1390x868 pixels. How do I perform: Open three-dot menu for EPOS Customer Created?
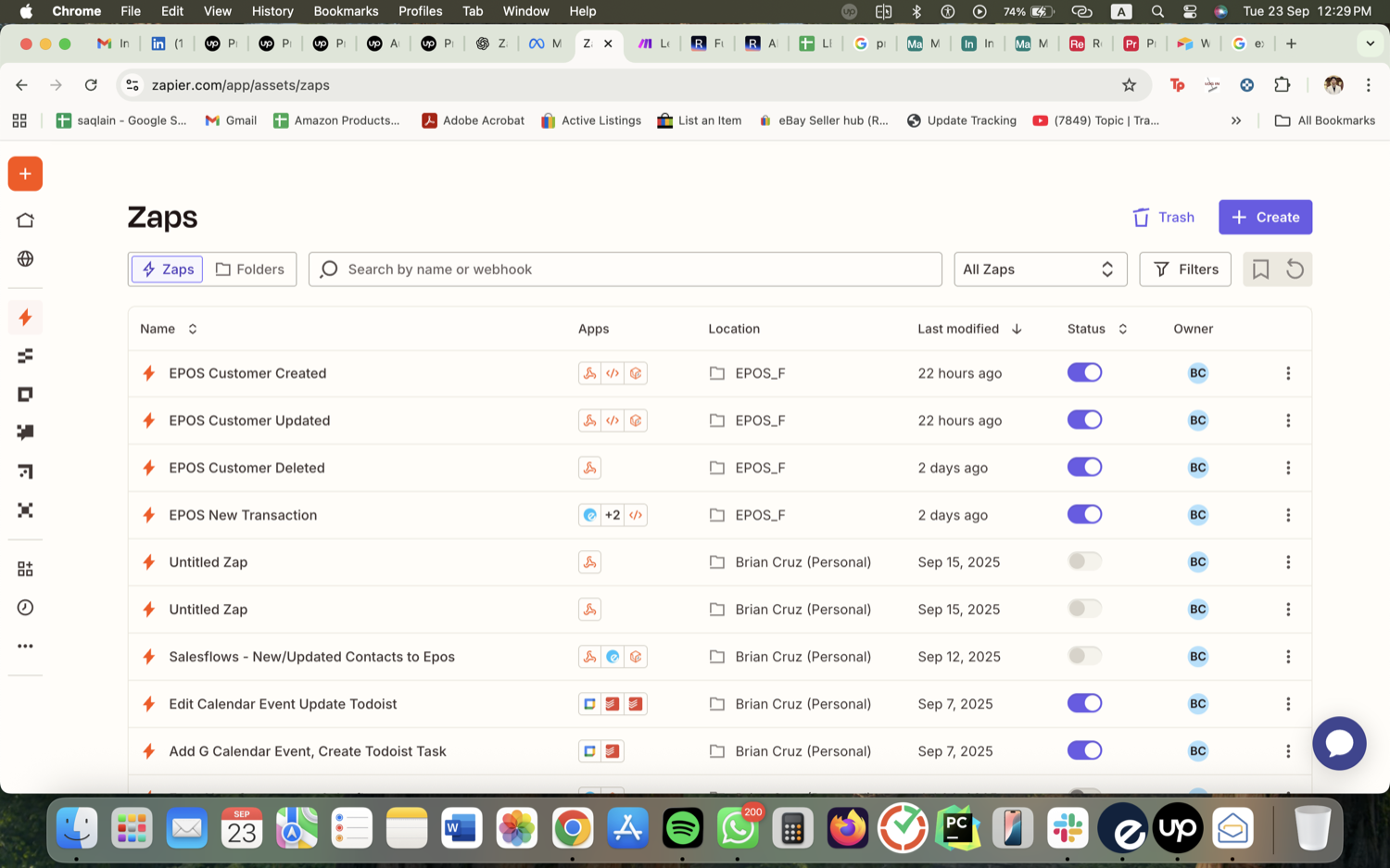[1288, 373]
